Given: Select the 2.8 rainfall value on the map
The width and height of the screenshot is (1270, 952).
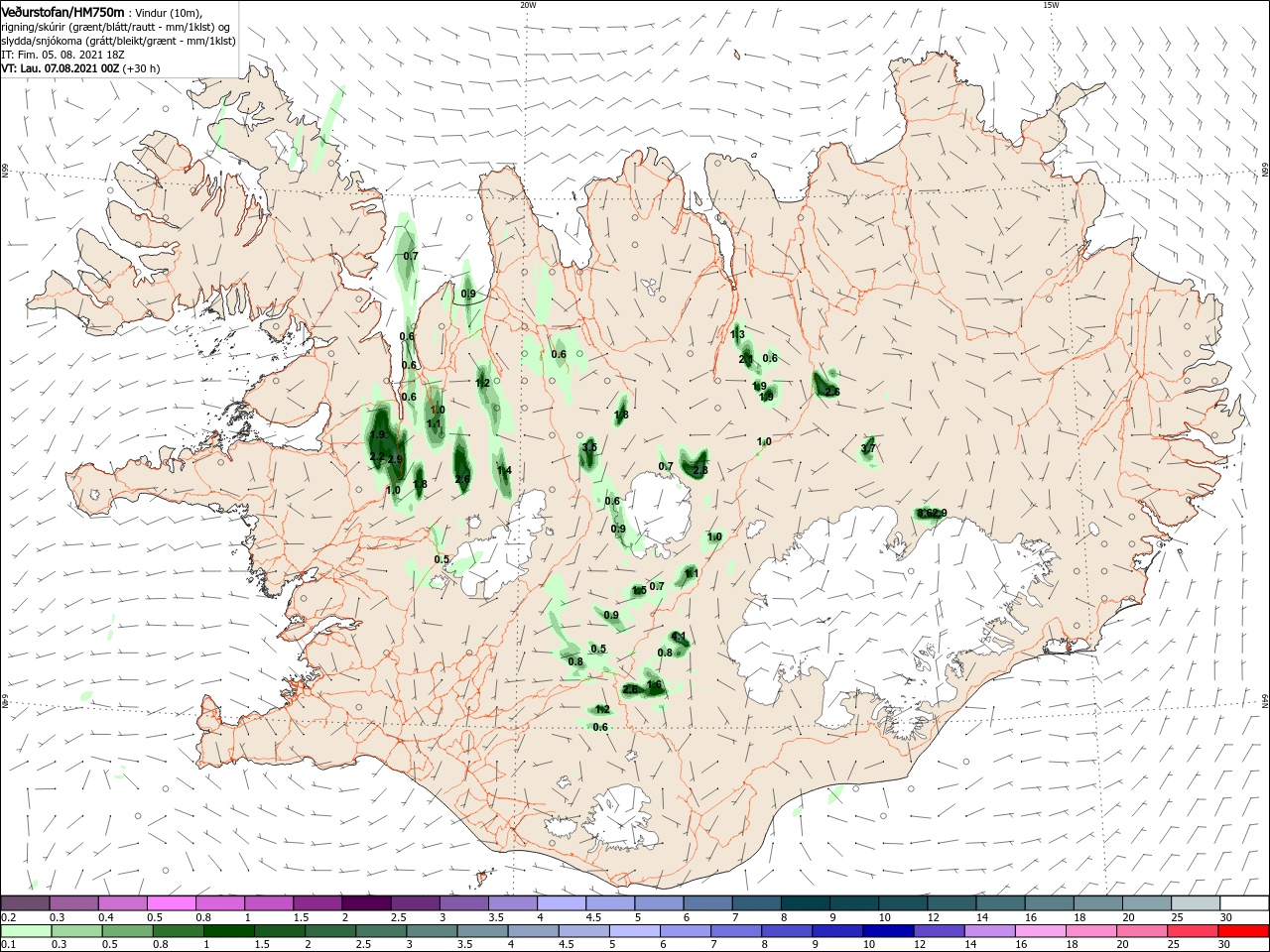Looking at the screenshot, I should (x=700, y=470).
